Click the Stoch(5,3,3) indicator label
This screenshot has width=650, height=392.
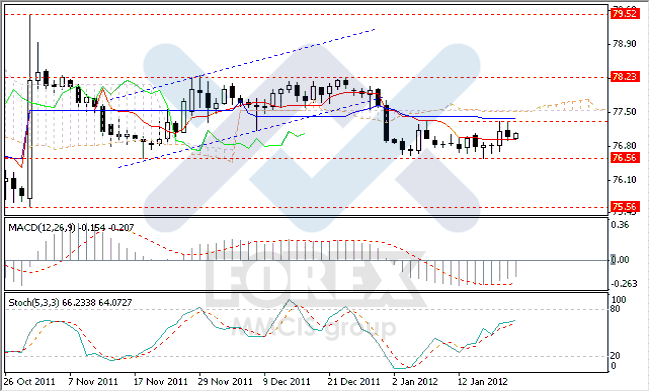click(x=34, y=303)
